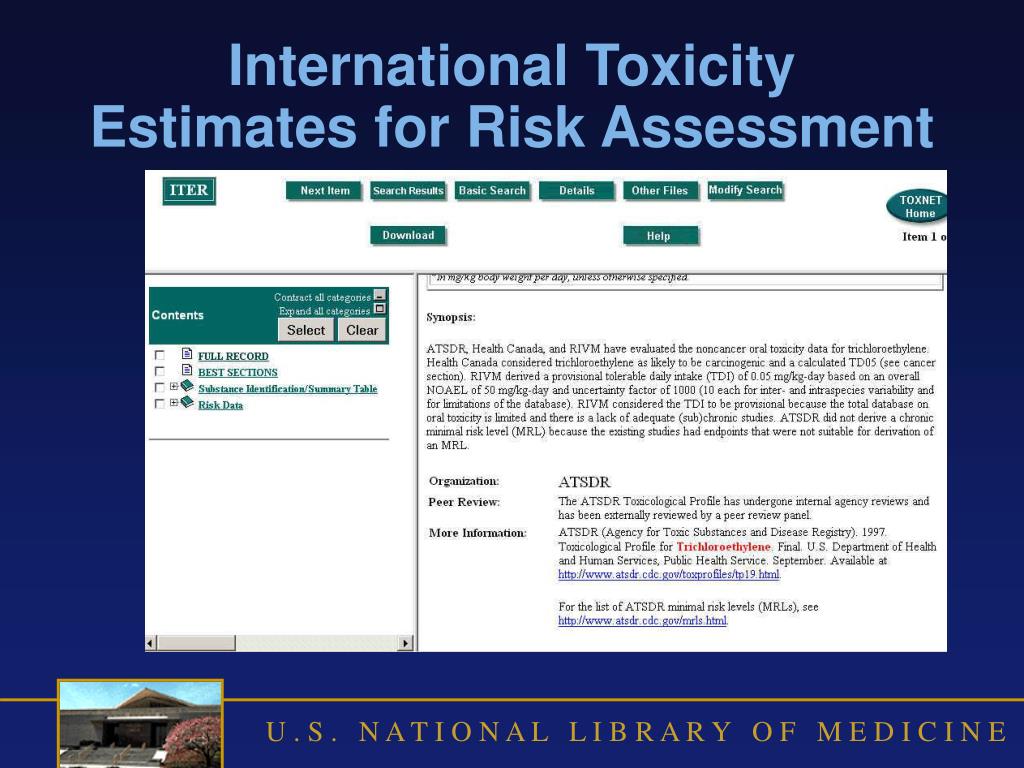Open the atsdr.cdc.gov toxprofiles tp19 link
This screenshot has width=1024, height=768.
coord(669,575)
